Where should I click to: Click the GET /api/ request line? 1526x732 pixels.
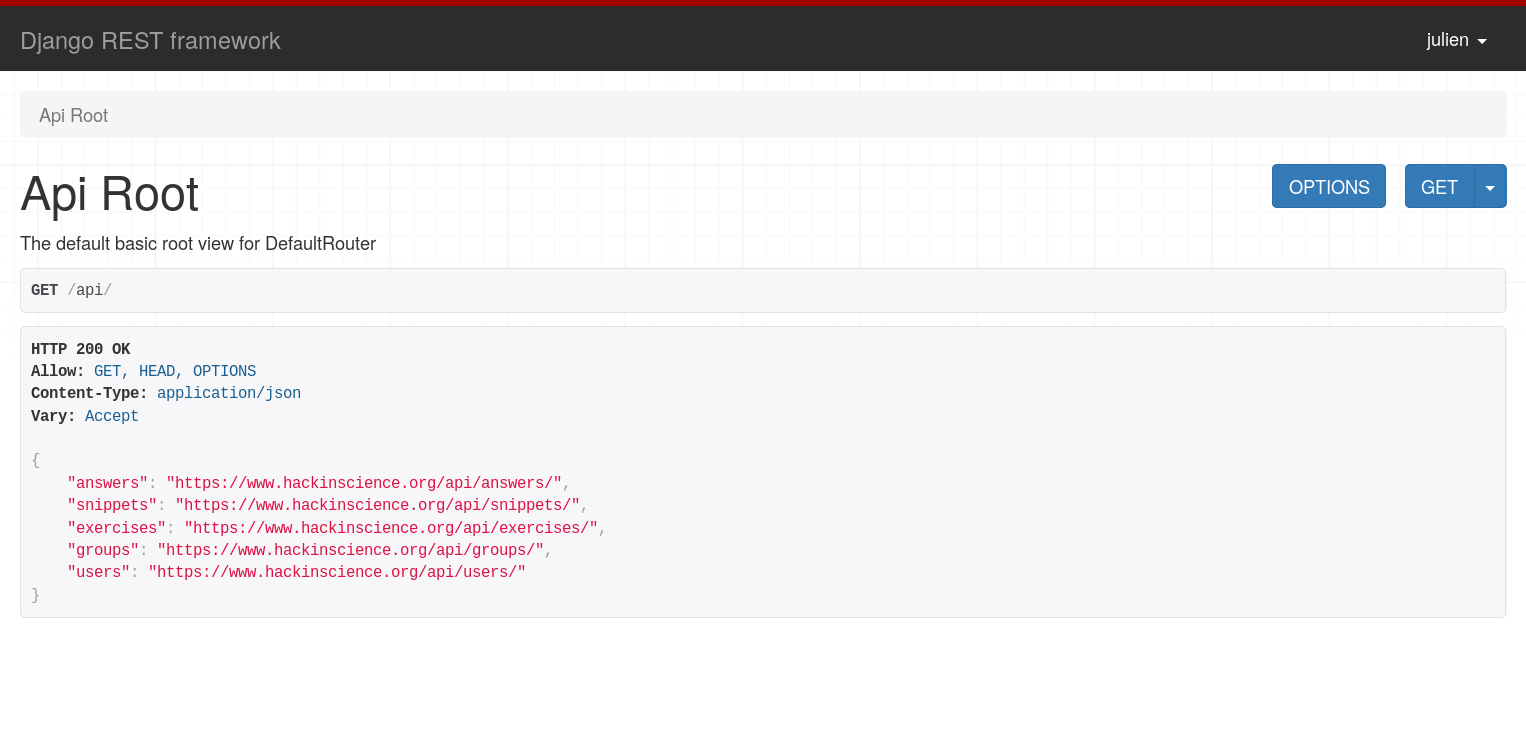[x=71, y=290]
